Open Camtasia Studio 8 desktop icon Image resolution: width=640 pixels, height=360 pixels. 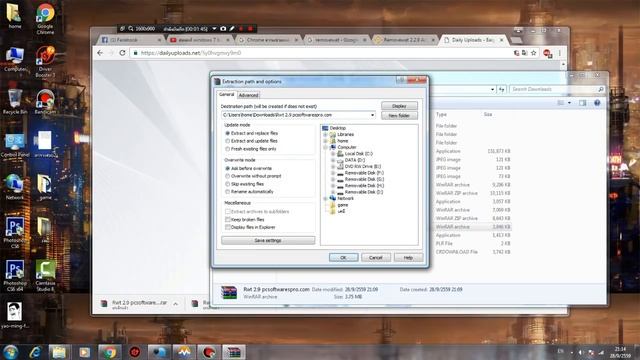point(45,276)
